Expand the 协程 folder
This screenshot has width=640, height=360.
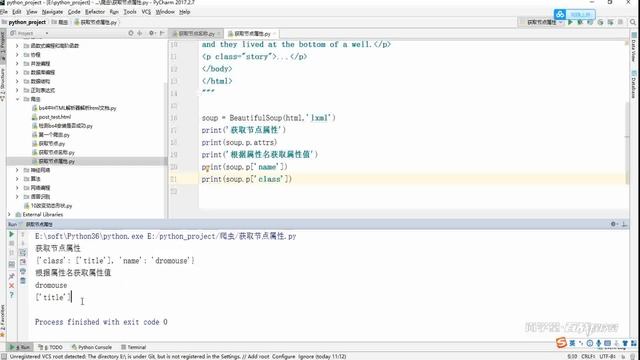pos(17,55)
